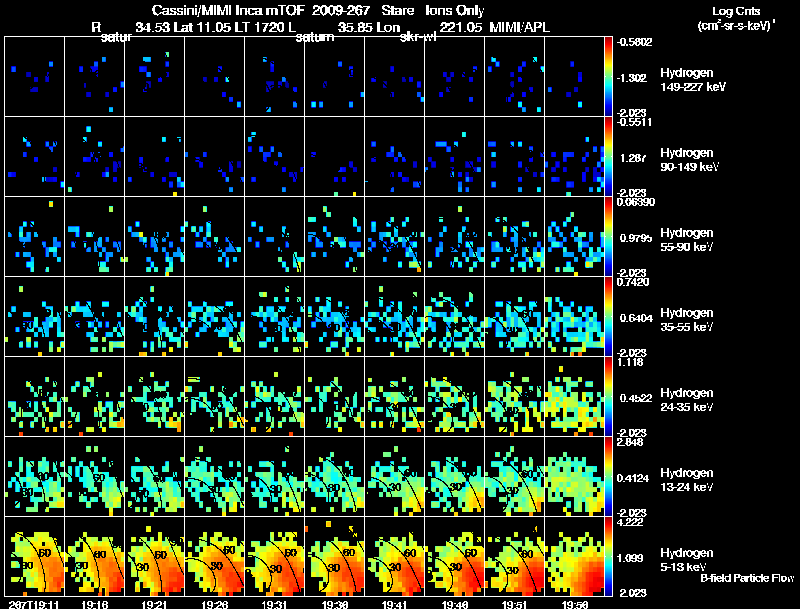This screenshot has width=800, height=609.
Task: Click the Hydrogen 90-149 keV color scale bar
Action: click(x=608, y=157)
